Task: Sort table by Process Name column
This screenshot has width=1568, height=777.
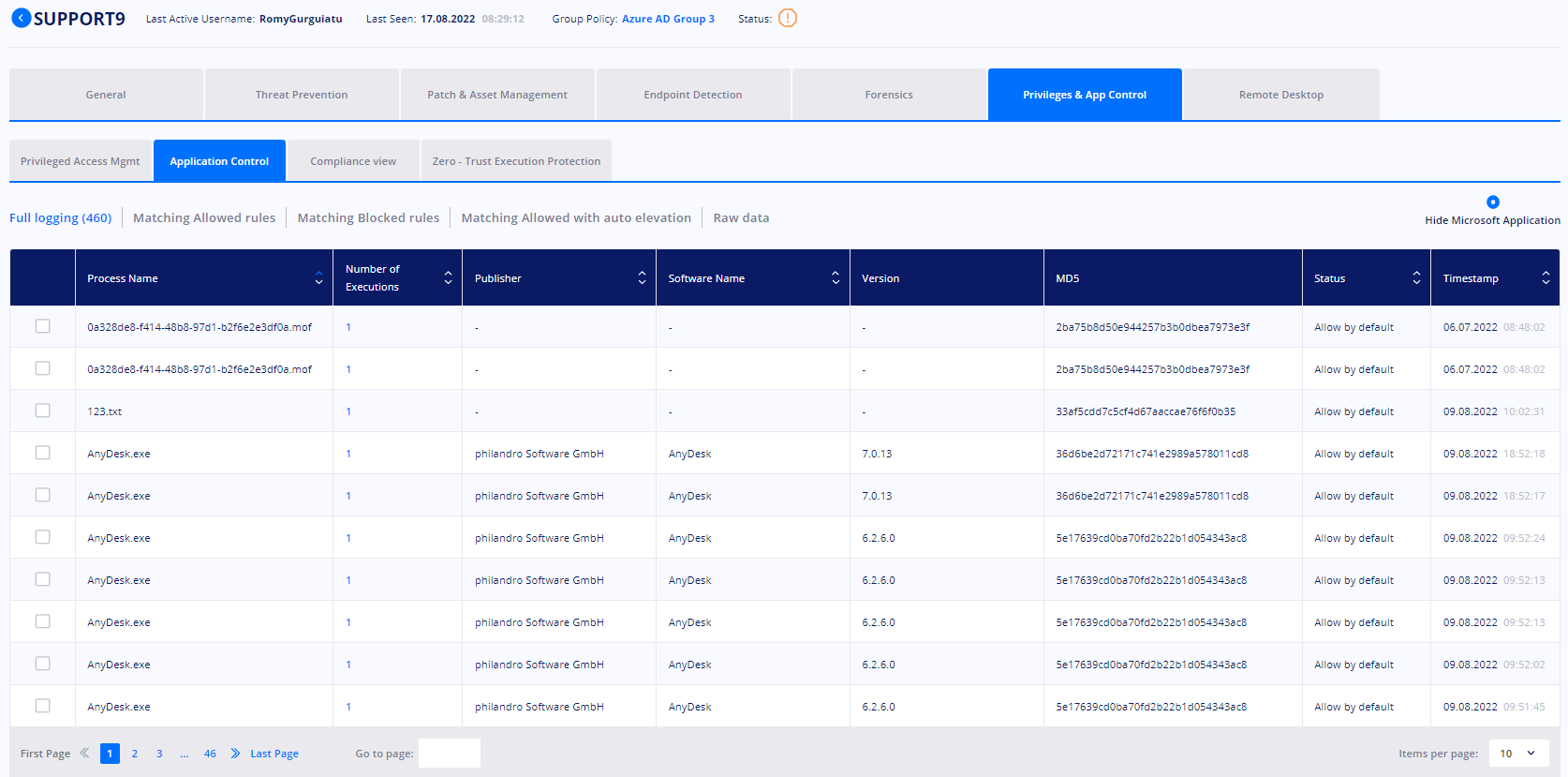Action: (318, 278)
